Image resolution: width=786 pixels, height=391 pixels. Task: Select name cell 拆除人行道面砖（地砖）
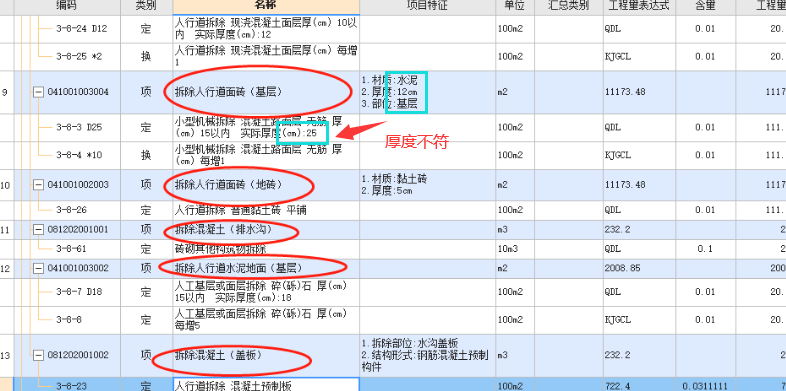pos(266,185)
